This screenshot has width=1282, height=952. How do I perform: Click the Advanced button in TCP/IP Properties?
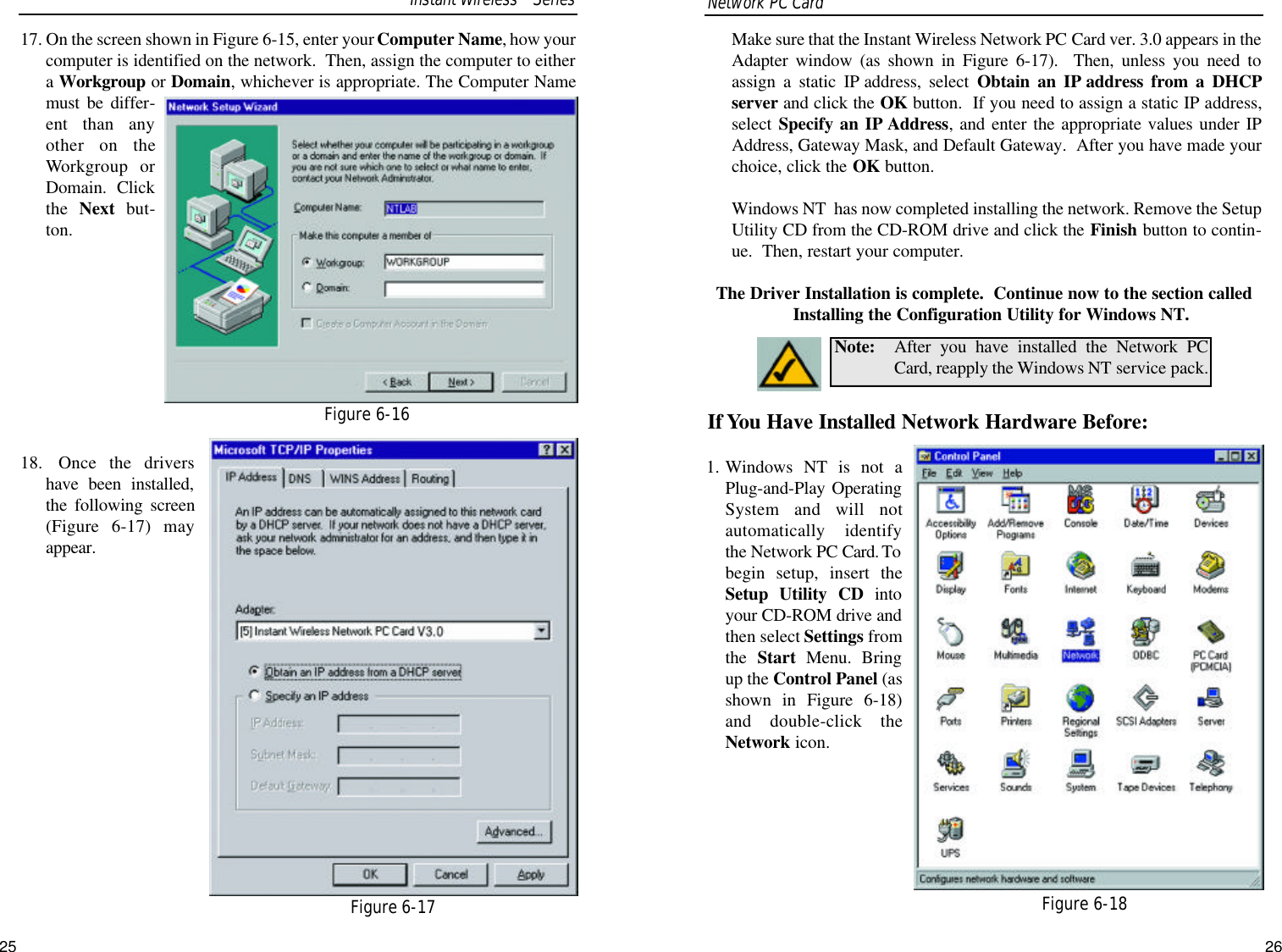coord(514,832)
